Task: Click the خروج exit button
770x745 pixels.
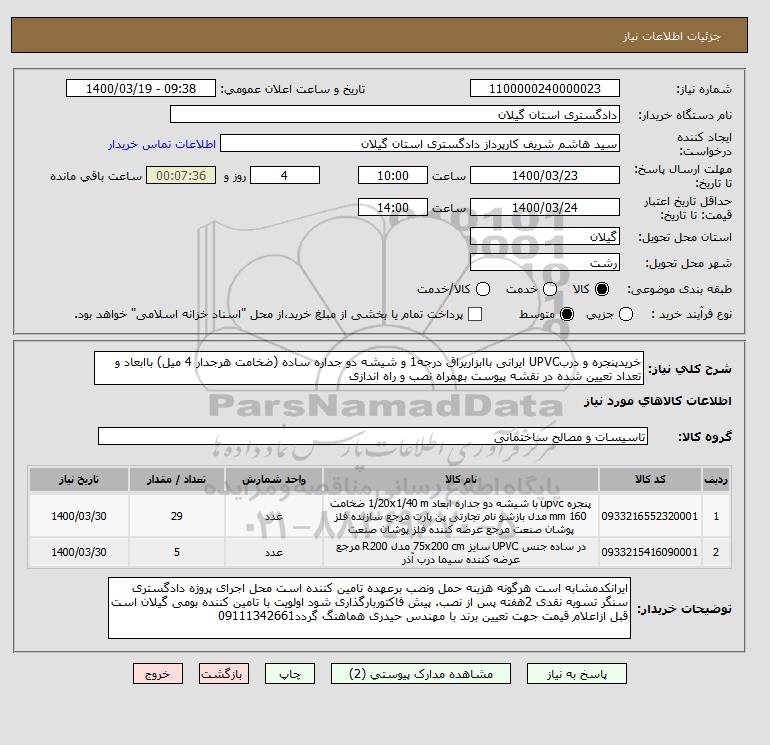Action: pyautogui.click(x=158, y=674)
